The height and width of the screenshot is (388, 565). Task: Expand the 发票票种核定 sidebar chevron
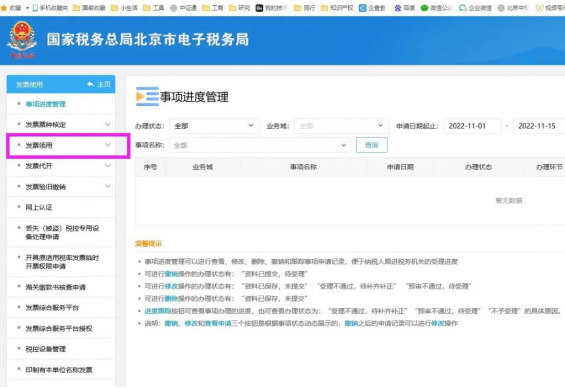(107, 125)
